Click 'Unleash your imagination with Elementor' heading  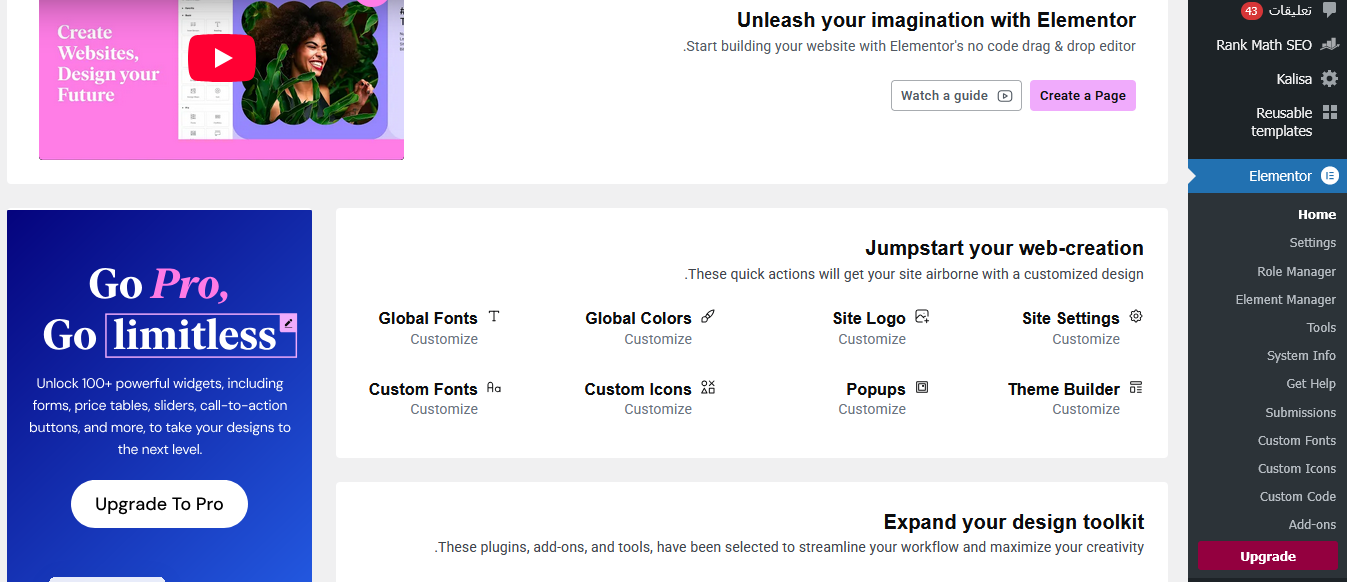[x=936, y=20]
